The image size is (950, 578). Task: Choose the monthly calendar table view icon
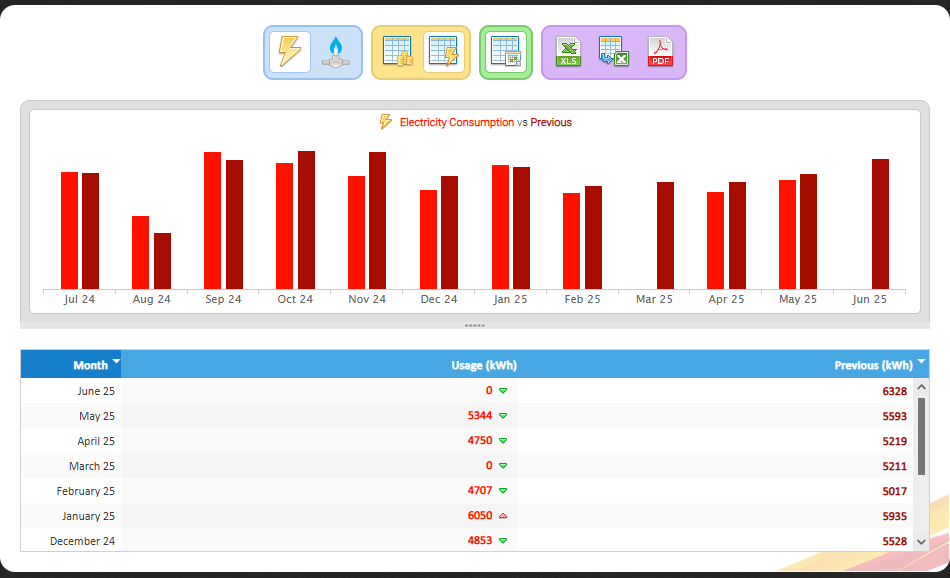coord(506,51)
